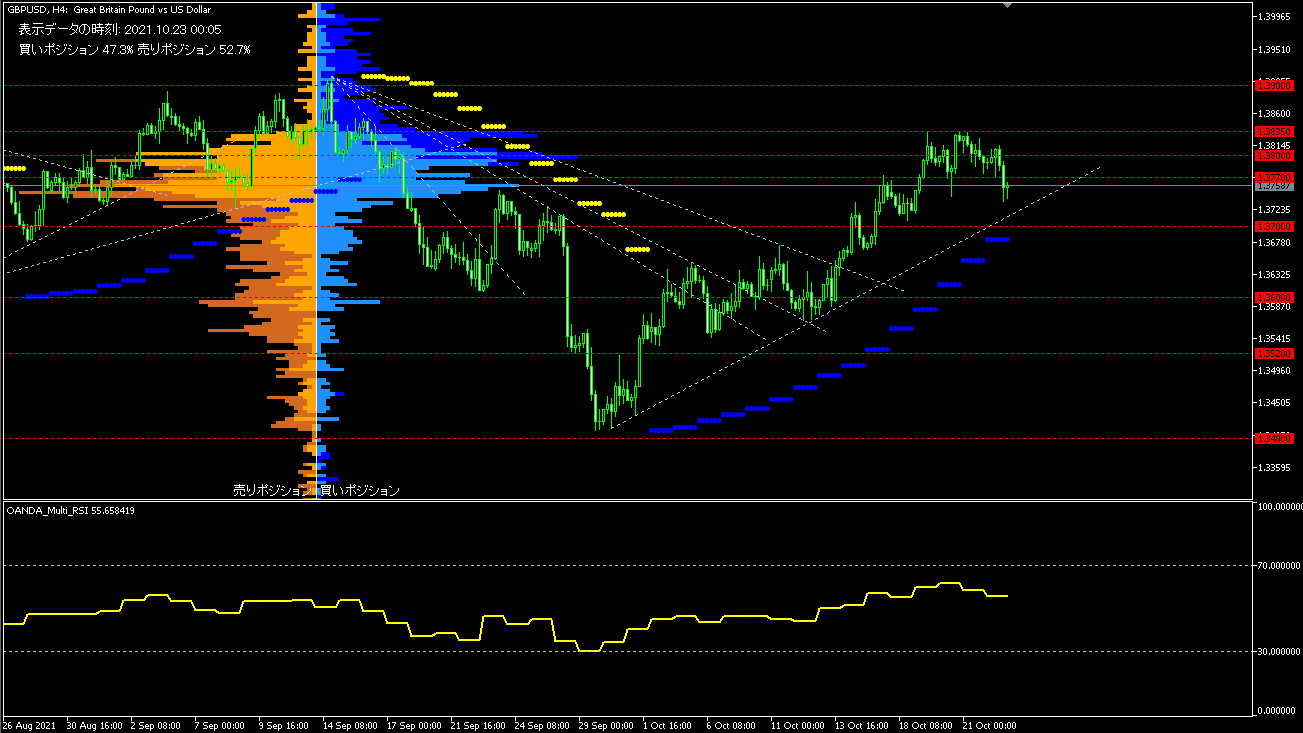Click the 1.36325 price scale value
Viewport: 1303px width, 733px height.
click(x=1274, y=274)
